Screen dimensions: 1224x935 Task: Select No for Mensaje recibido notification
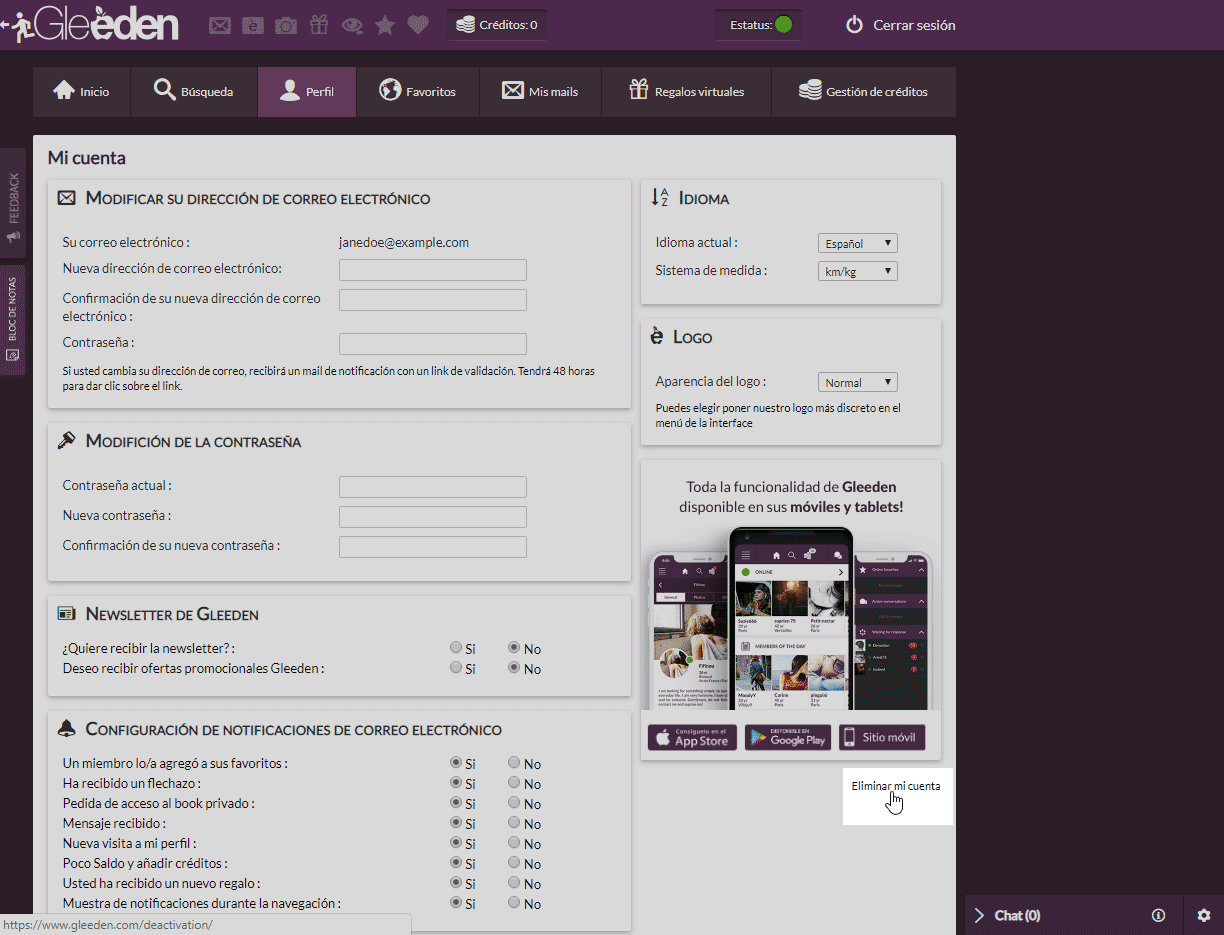(x=514, y=823)
